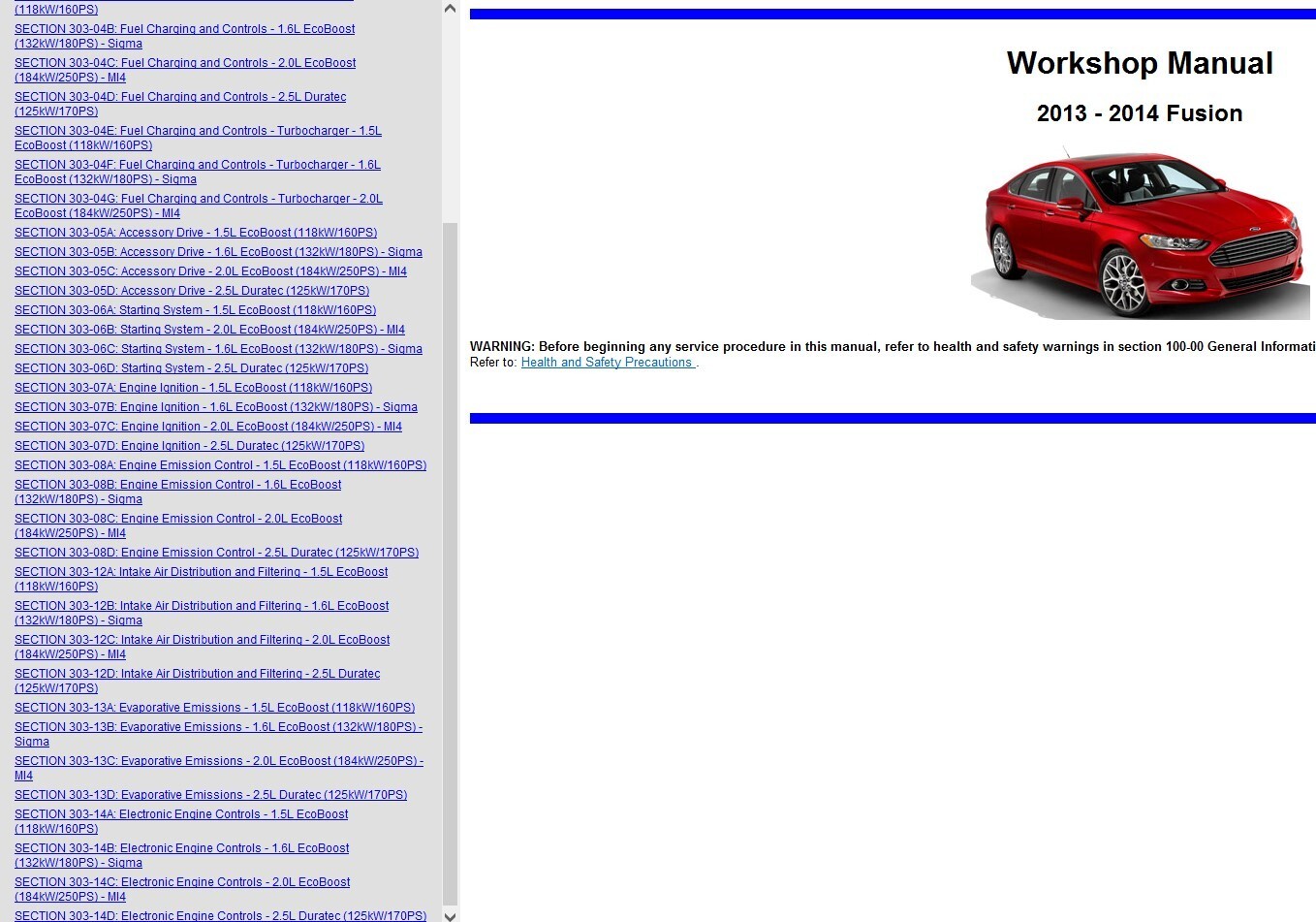The image size is (1316, 922).
Task: Open SECTION 303-04E Turbocharger 1.5L EcoBoost
Action: (198, 138)
